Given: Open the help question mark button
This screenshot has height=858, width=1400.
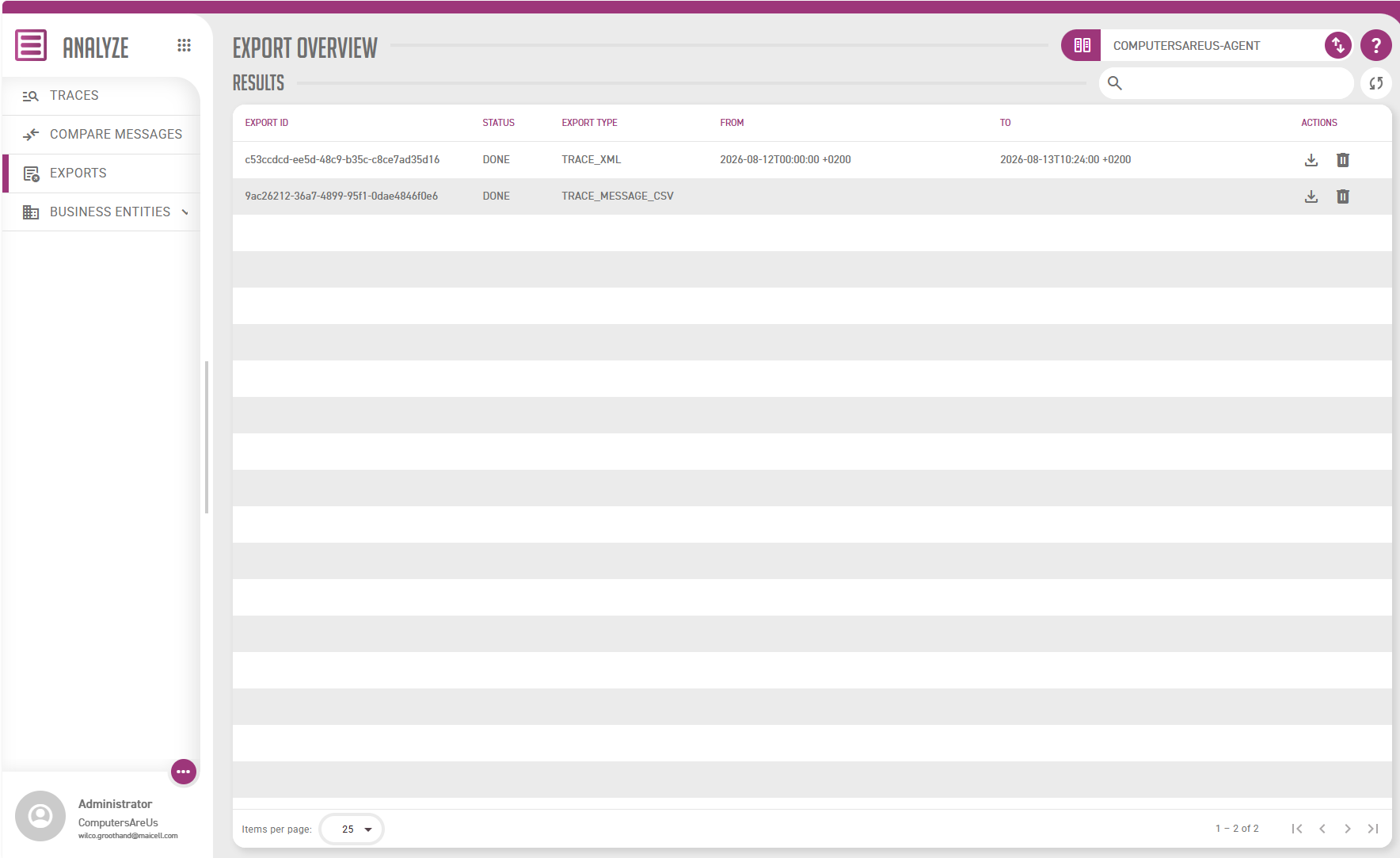Looking at the screenshot, I should [x=1375, y=45].
